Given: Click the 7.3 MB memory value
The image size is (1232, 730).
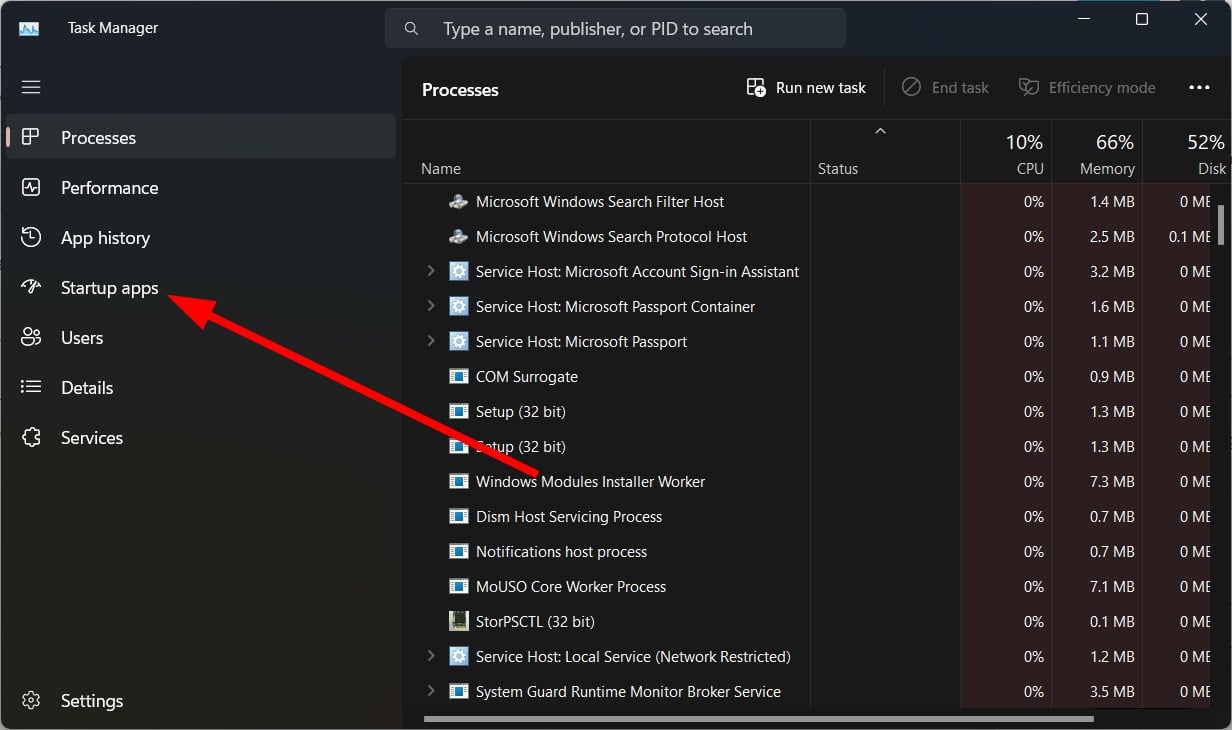Looking at the screenshot, I should [x=1111, y=482].
